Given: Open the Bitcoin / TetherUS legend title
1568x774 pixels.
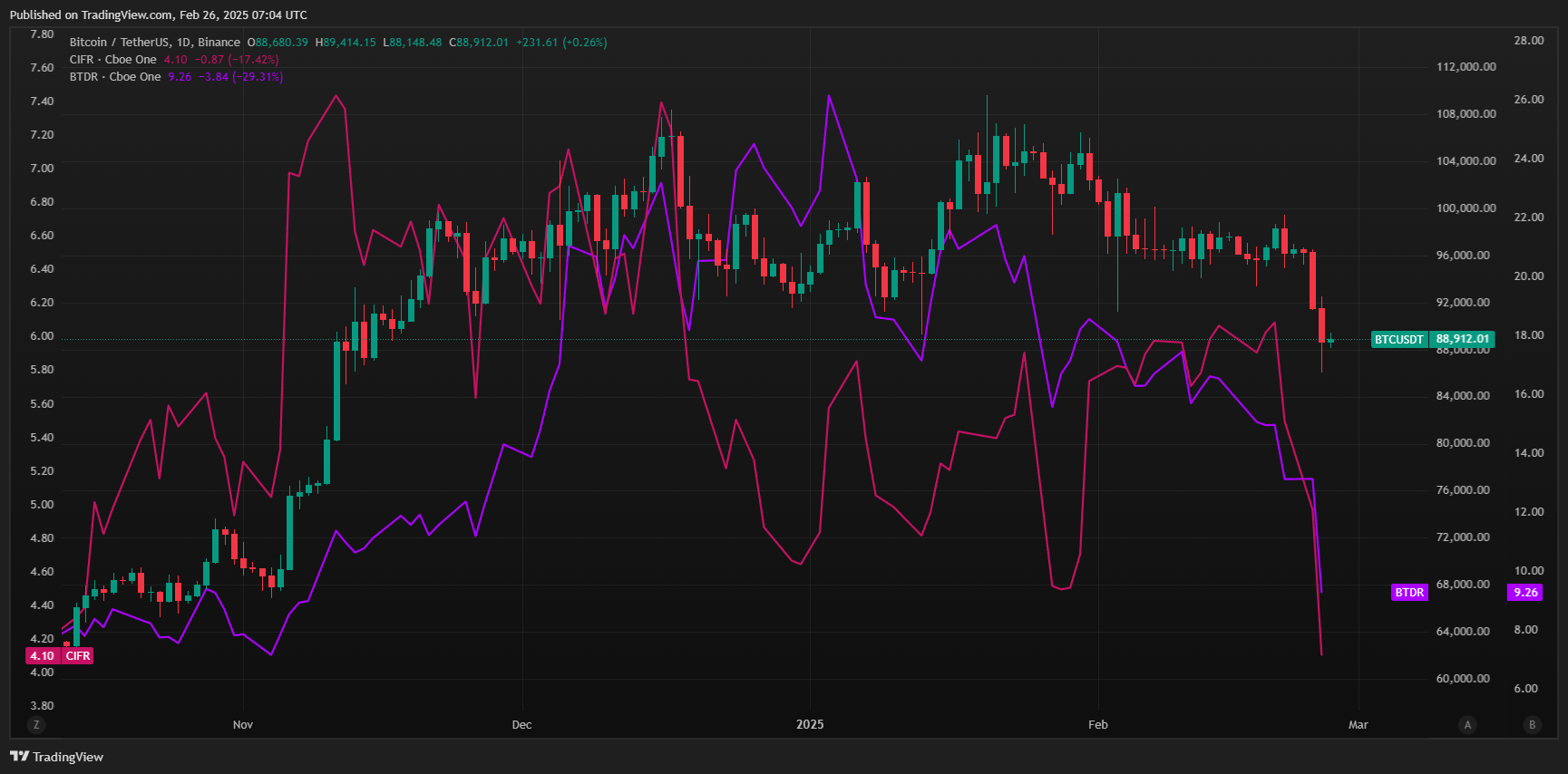Looking at the screenshot, I should 154,43.
